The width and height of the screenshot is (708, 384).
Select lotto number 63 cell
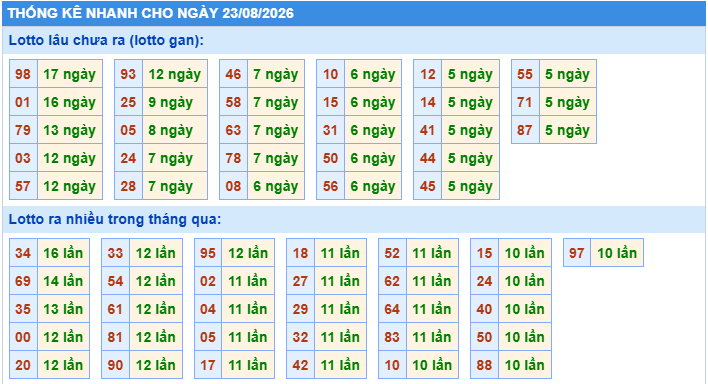233,130
